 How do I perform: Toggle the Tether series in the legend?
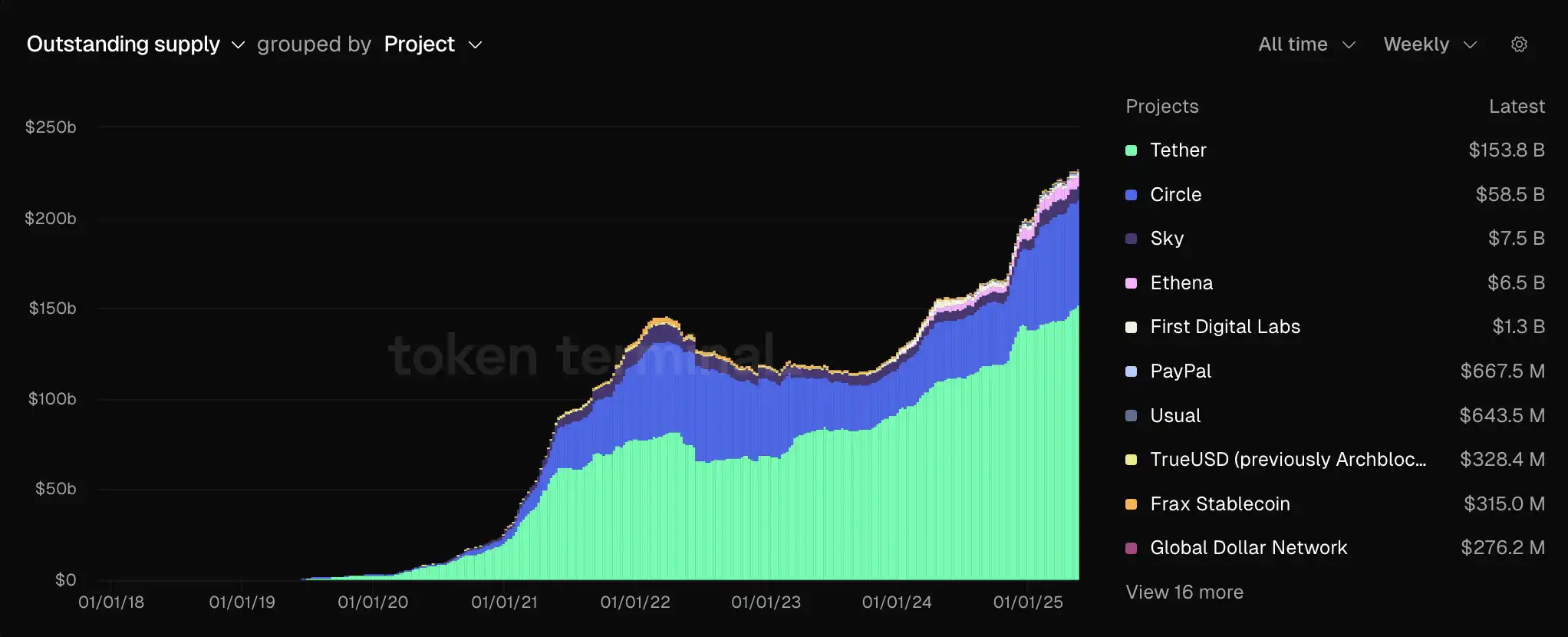(x=1178, y=150)
